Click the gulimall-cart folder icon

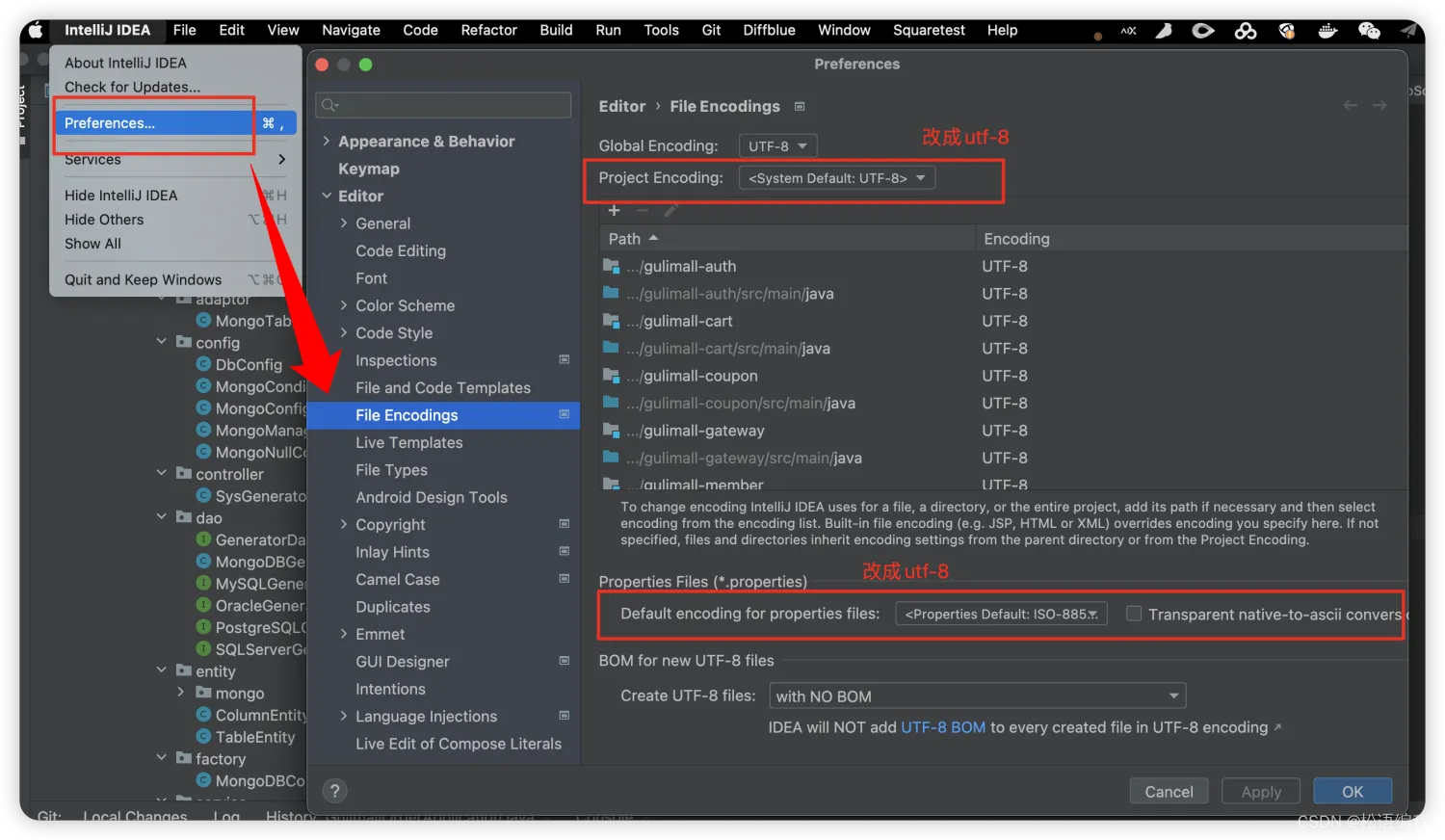tap(611, 321)
